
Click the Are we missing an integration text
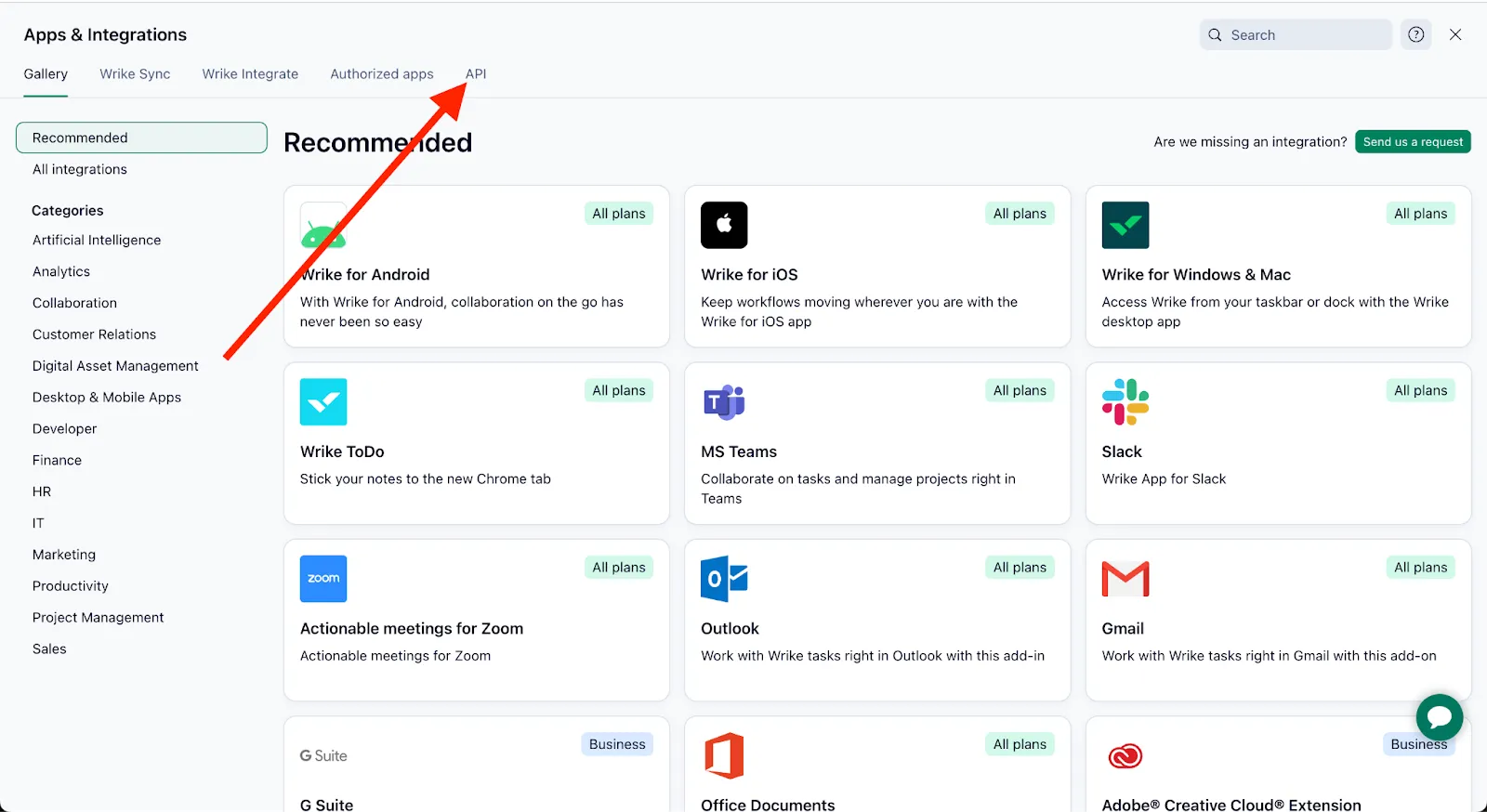click(x=1250, y=142)
